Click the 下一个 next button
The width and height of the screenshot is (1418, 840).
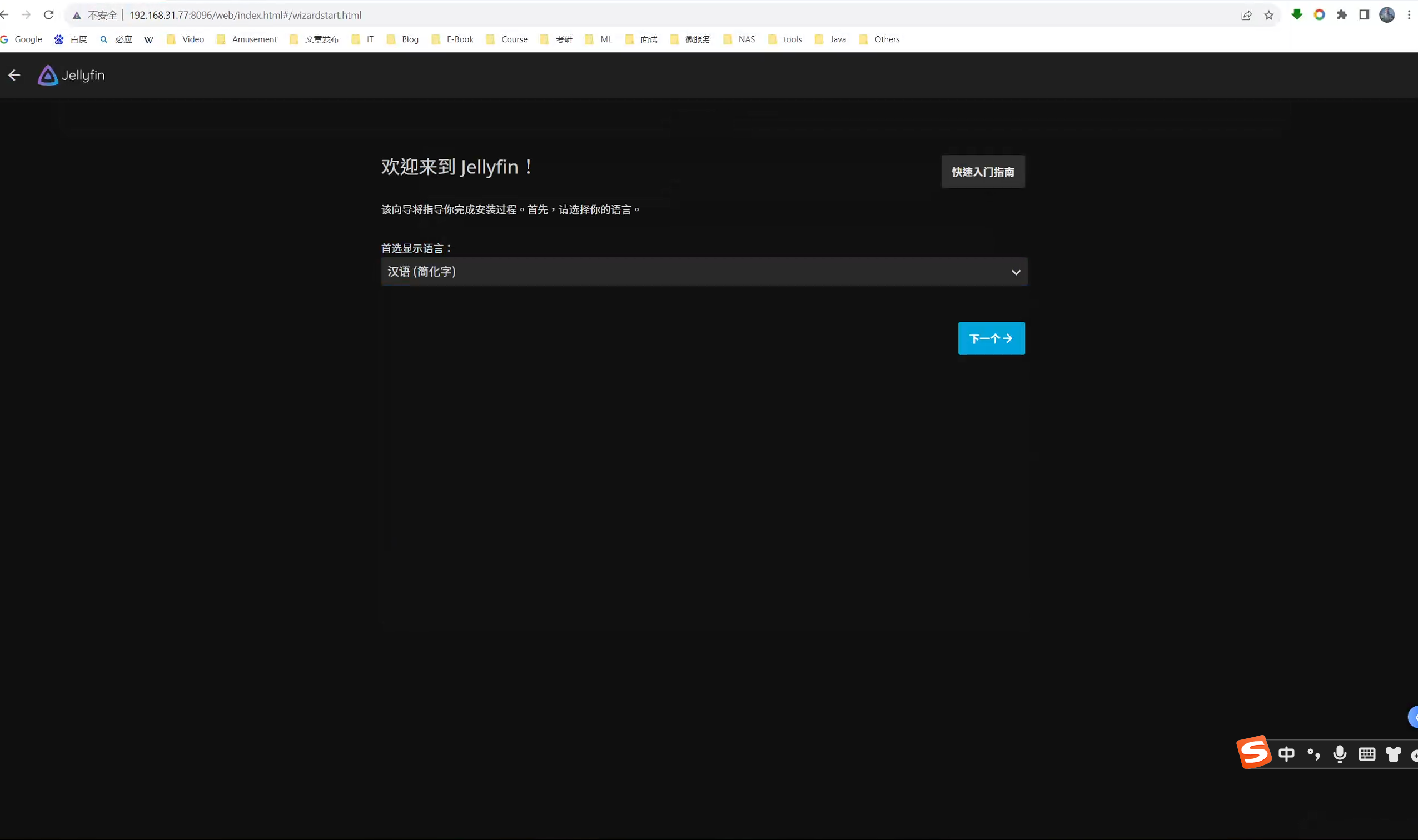point(991,338)
